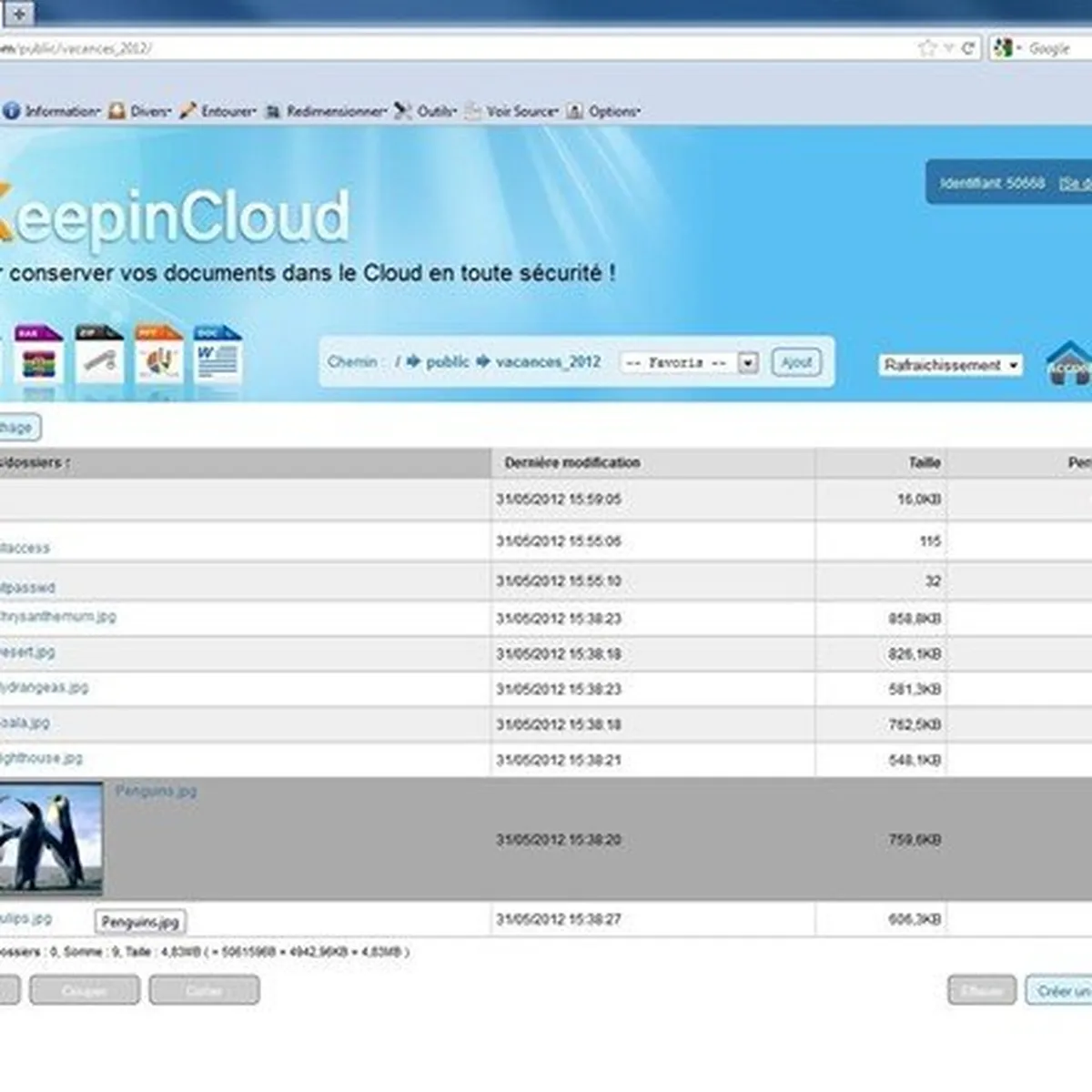Click the PPT presentation file type icon
The width and height of the screenshot is (1092, 1092).
(x=158, y=357)
